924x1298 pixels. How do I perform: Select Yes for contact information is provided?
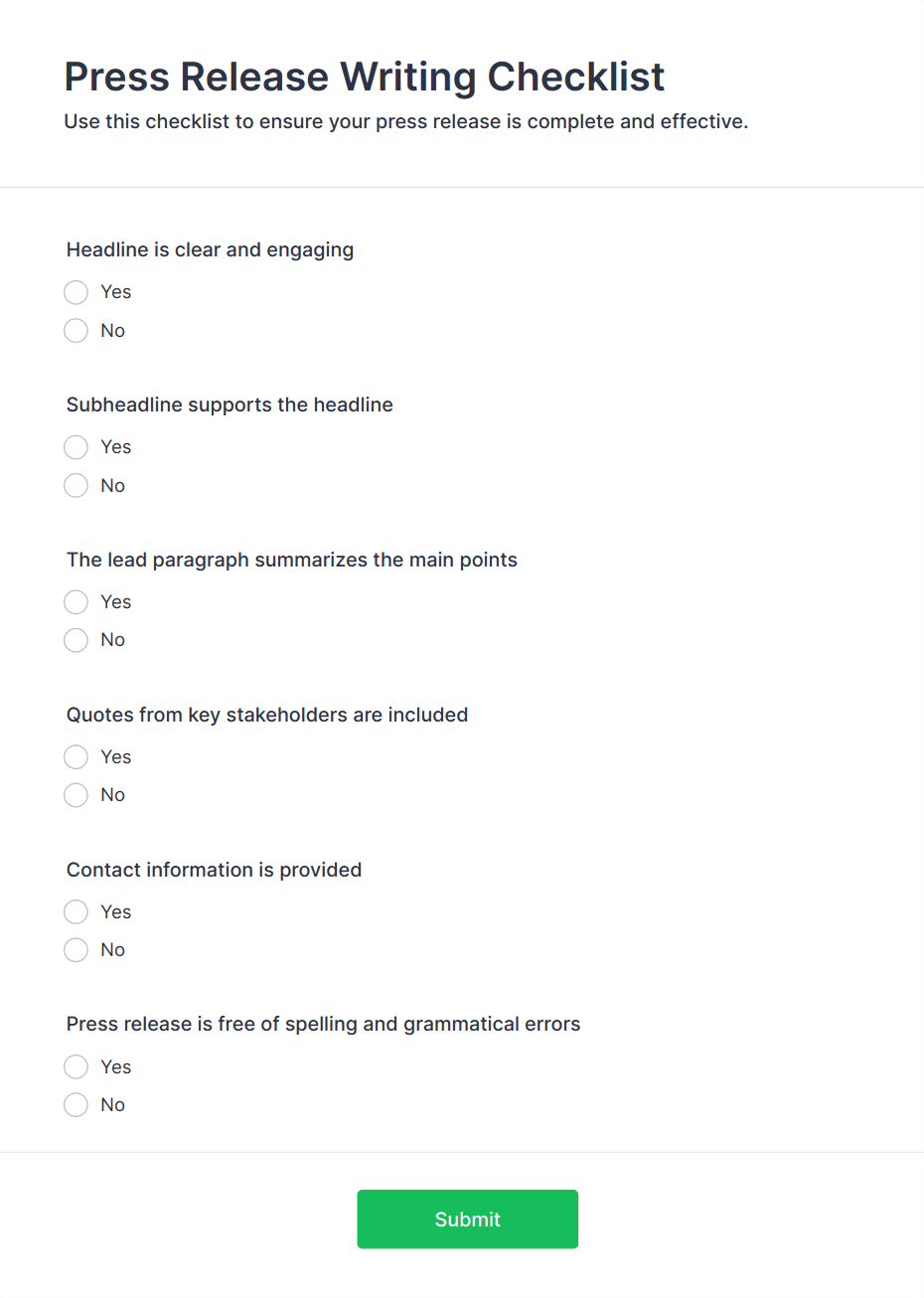77,912
